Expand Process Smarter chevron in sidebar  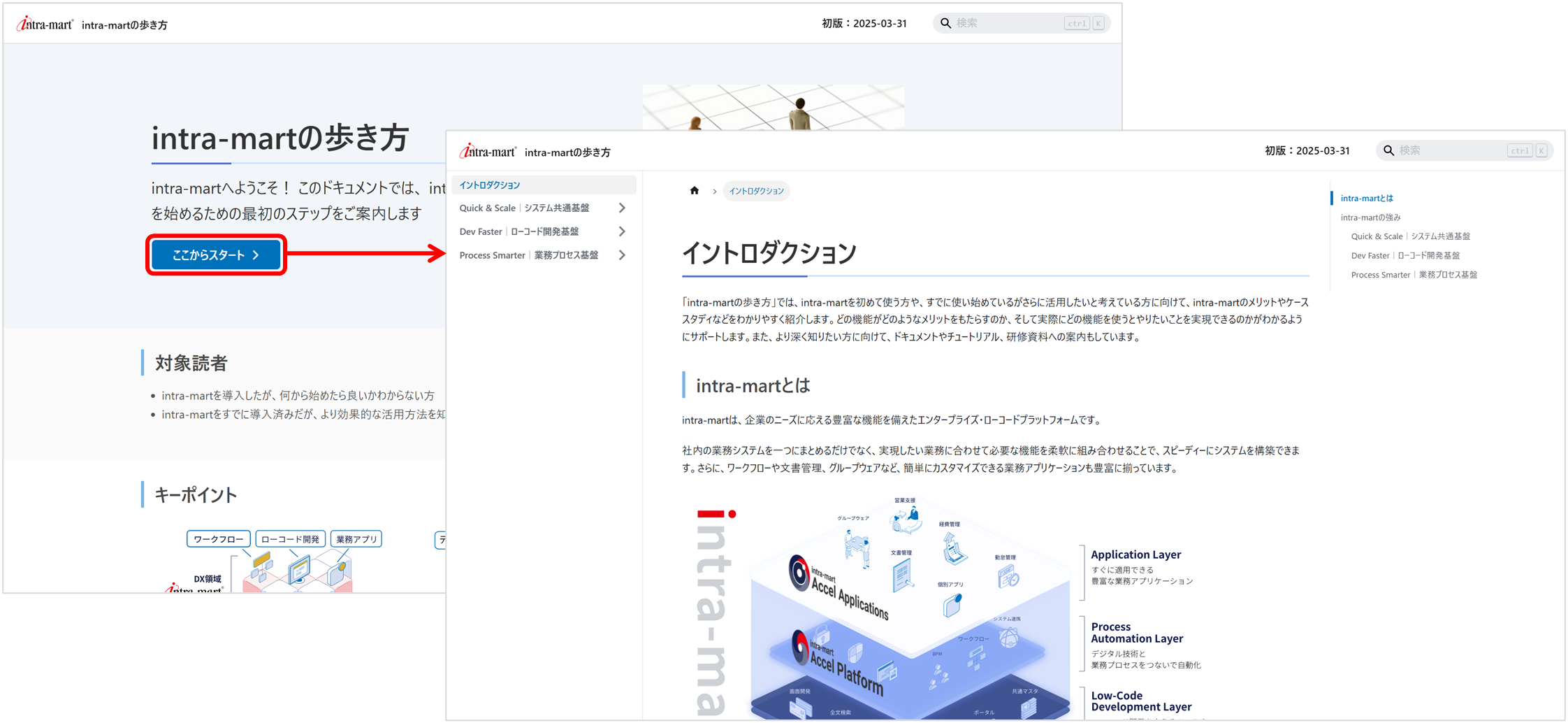pyautogui.click(x=622, y=255)
